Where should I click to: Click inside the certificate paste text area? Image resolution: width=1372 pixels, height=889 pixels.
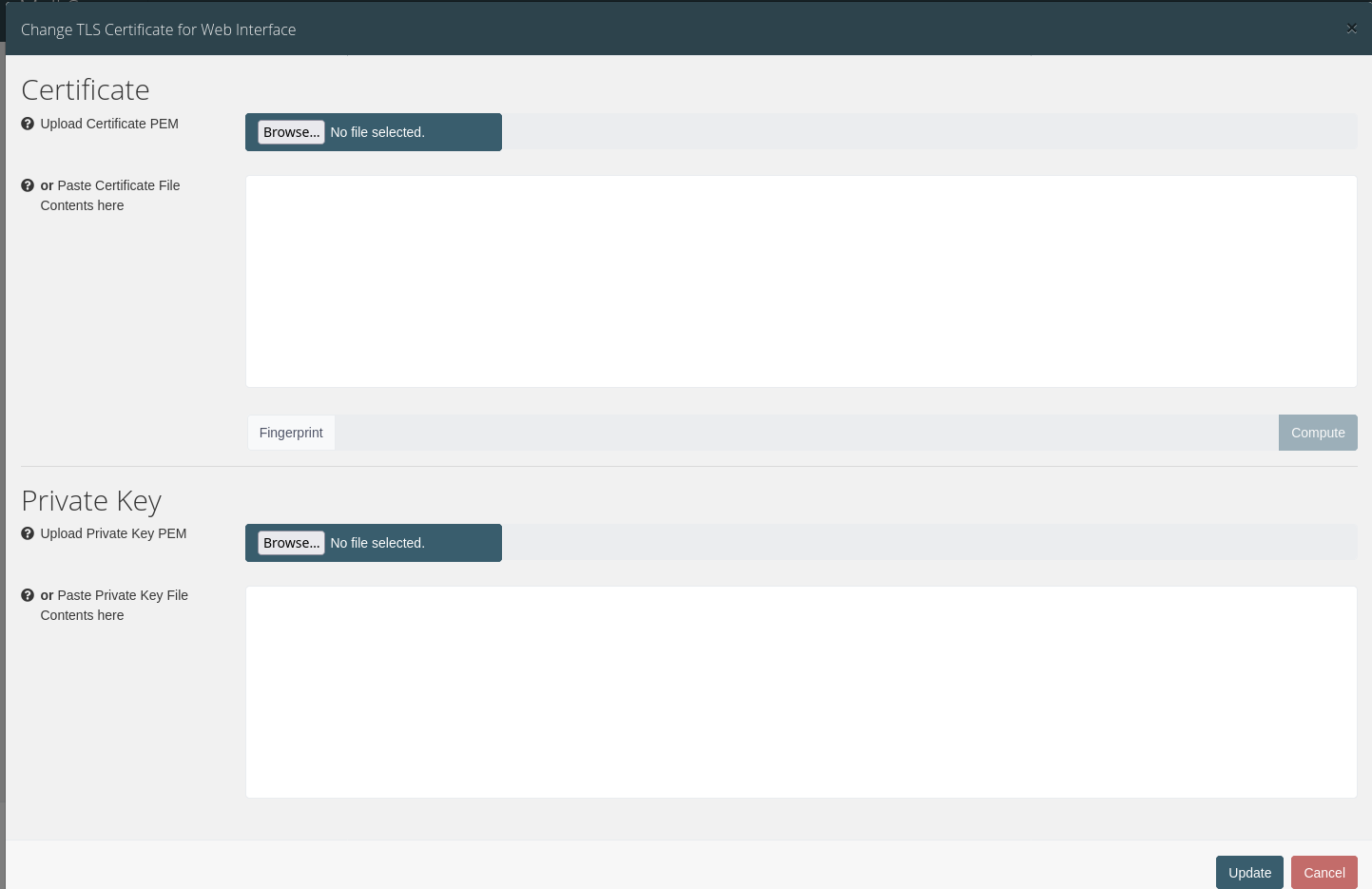point(799,280)
